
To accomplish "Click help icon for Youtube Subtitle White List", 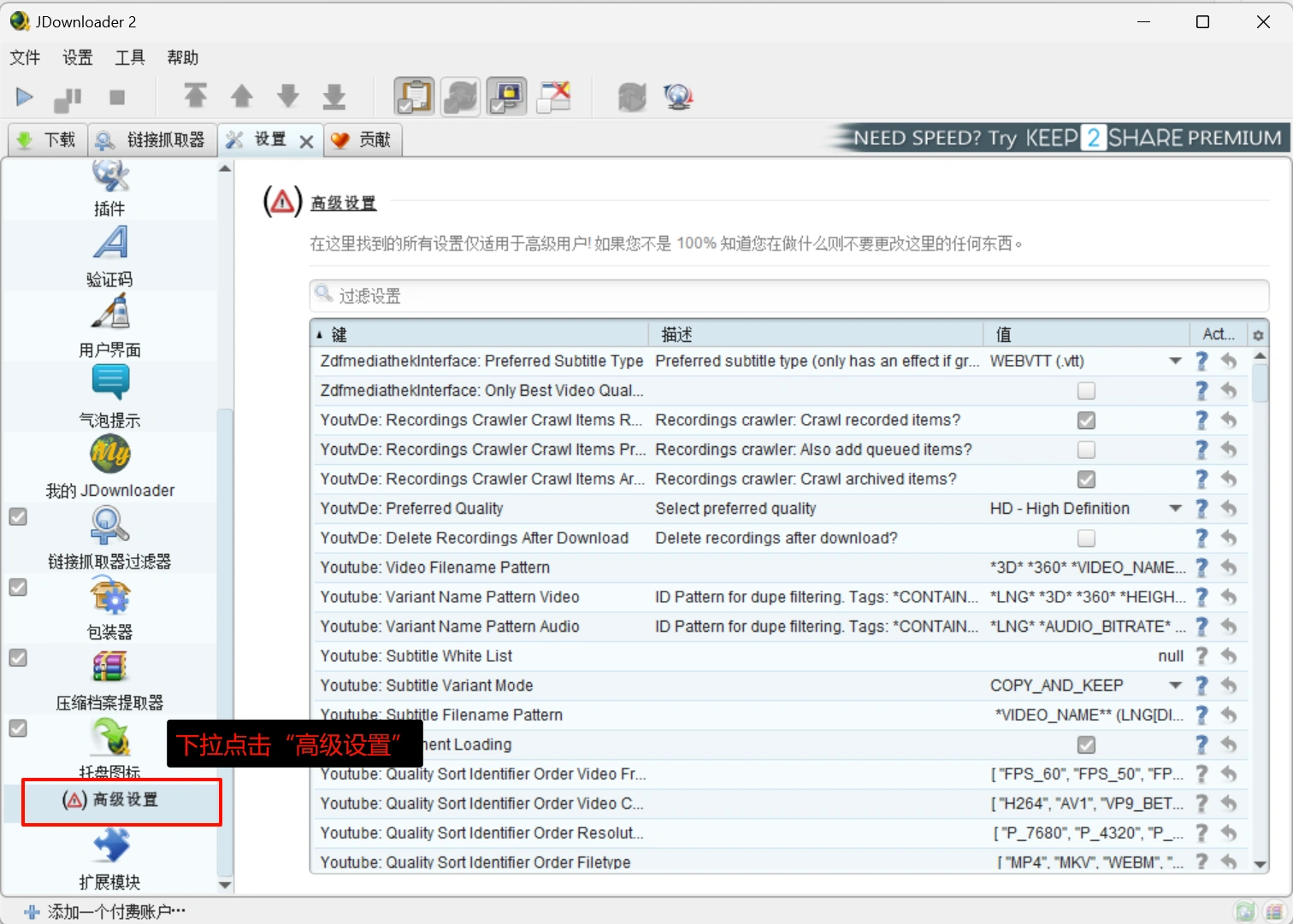I will coord(1201,656).
